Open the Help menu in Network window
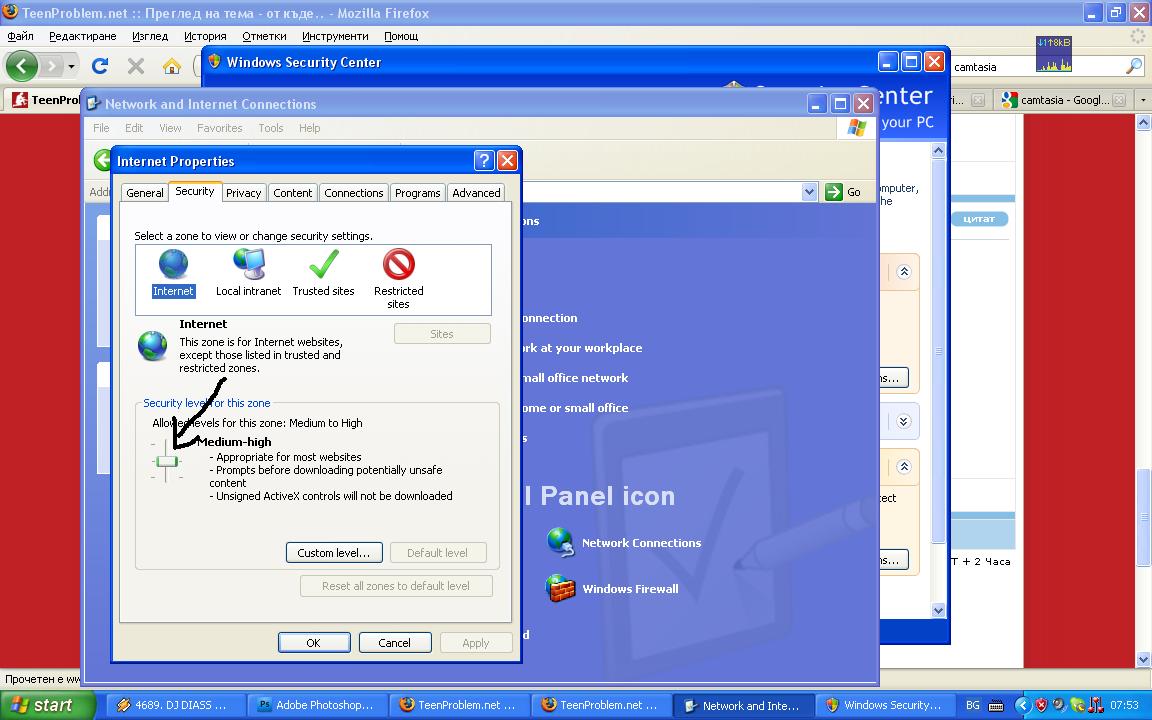This screenshot has height=720, width=1152. pyautogui.click(x=309, y=128)
